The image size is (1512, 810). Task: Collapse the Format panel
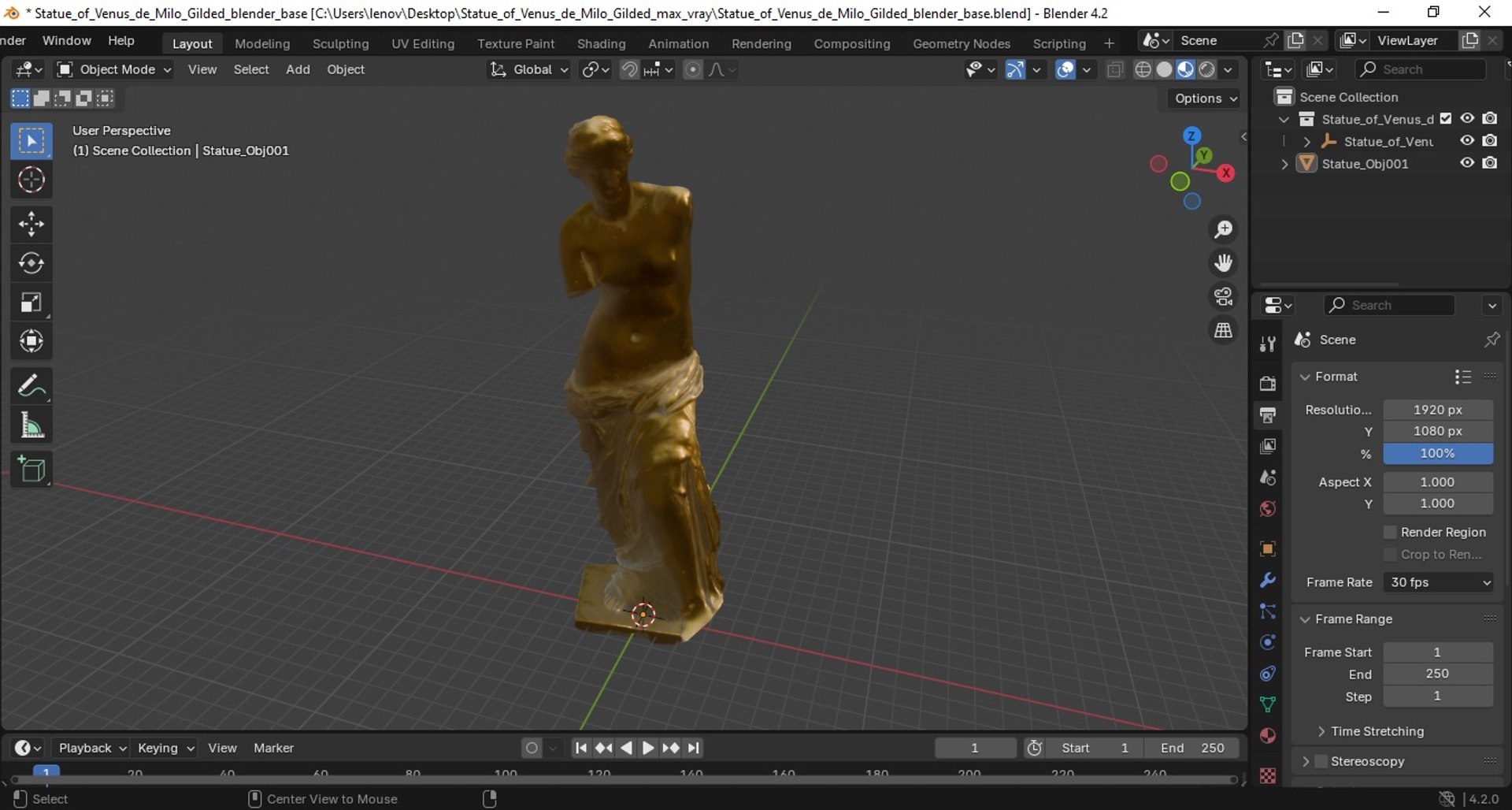click(x=1305, y=377)
